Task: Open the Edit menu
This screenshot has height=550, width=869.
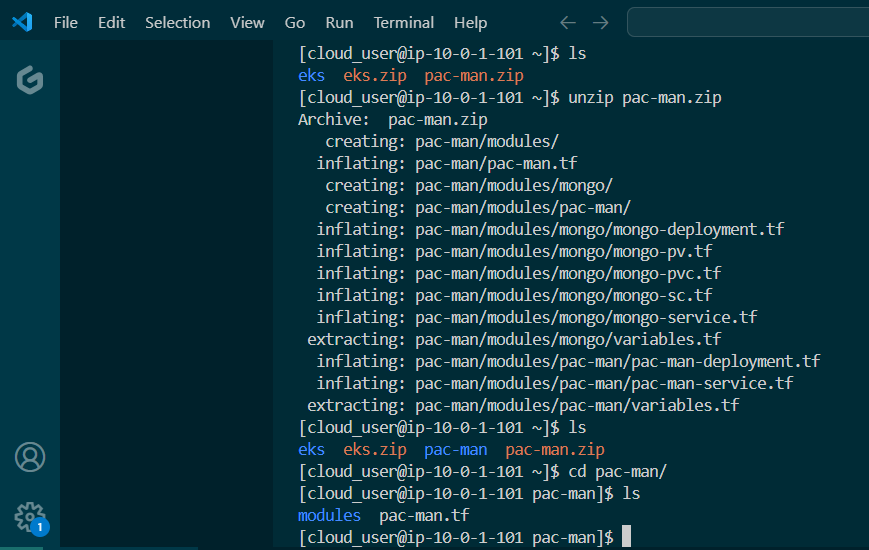Action: (x=111, y=22)
